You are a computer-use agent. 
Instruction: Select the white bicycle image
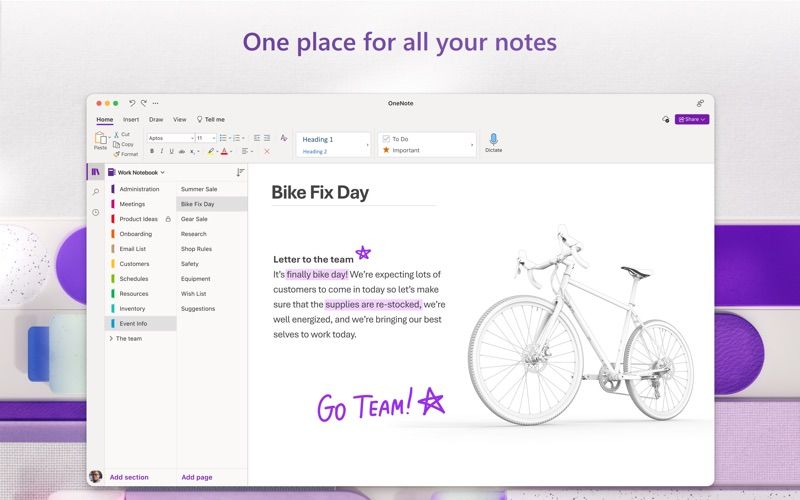[x=580, y=324]
